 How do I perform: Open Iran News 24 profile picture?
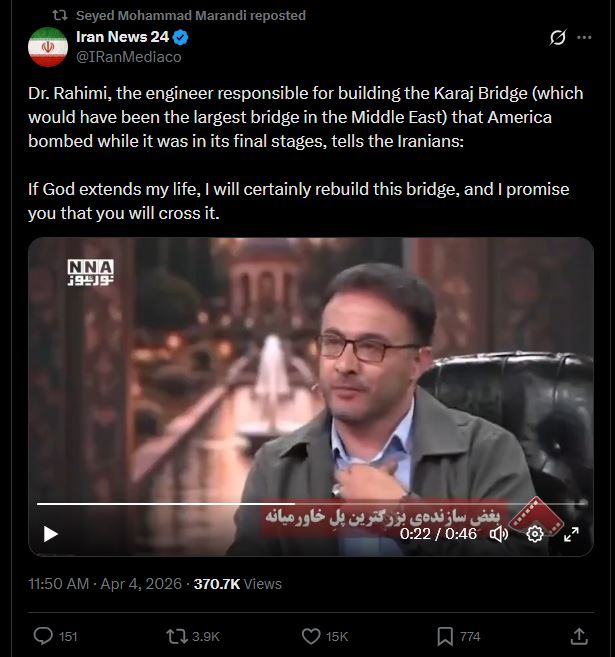[48, 47]
